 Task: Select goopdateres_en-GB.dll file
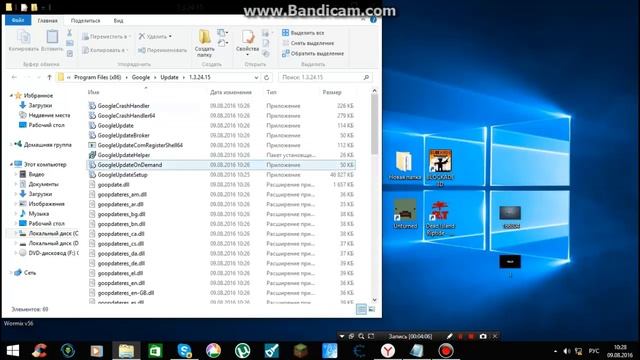[122, 293]
